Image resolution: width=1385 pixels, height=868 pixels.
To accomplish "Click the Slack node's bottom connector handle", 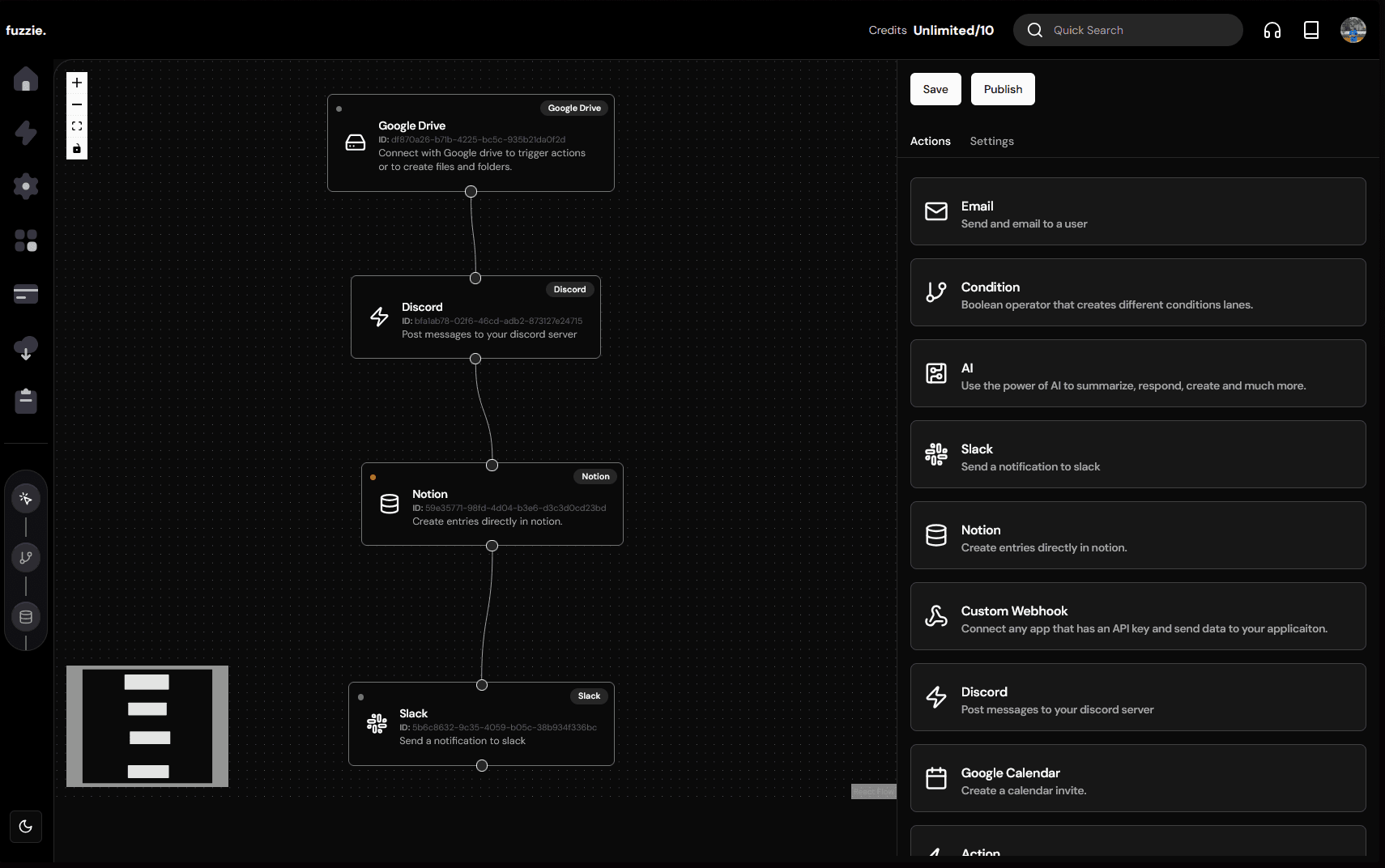I will 482,766.
